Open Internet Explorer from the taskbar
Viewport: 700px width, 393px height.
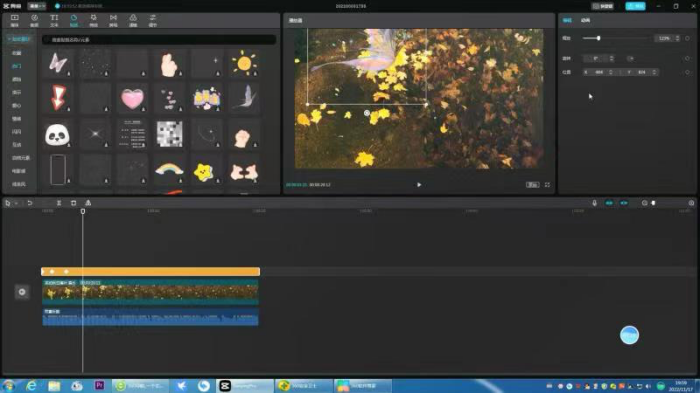(31, 385)
